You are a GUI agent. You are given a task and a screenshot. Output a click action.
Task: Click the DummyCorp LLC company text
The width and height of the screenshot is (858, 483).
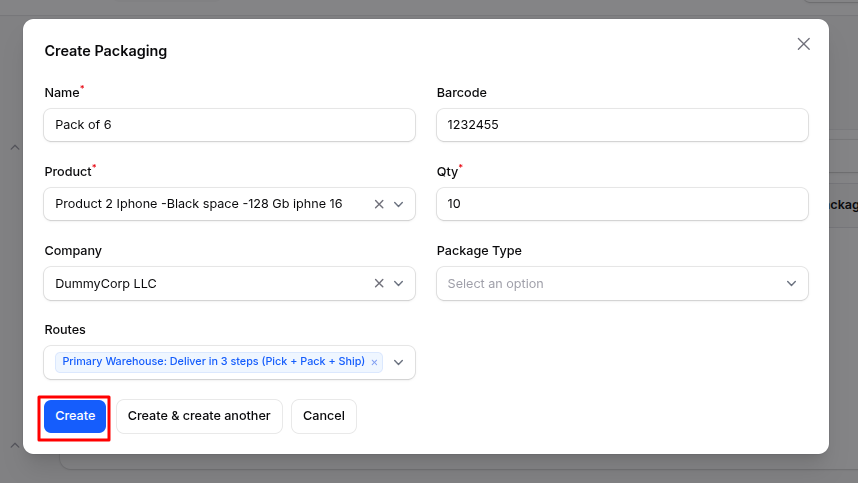(x=106, y=283)
